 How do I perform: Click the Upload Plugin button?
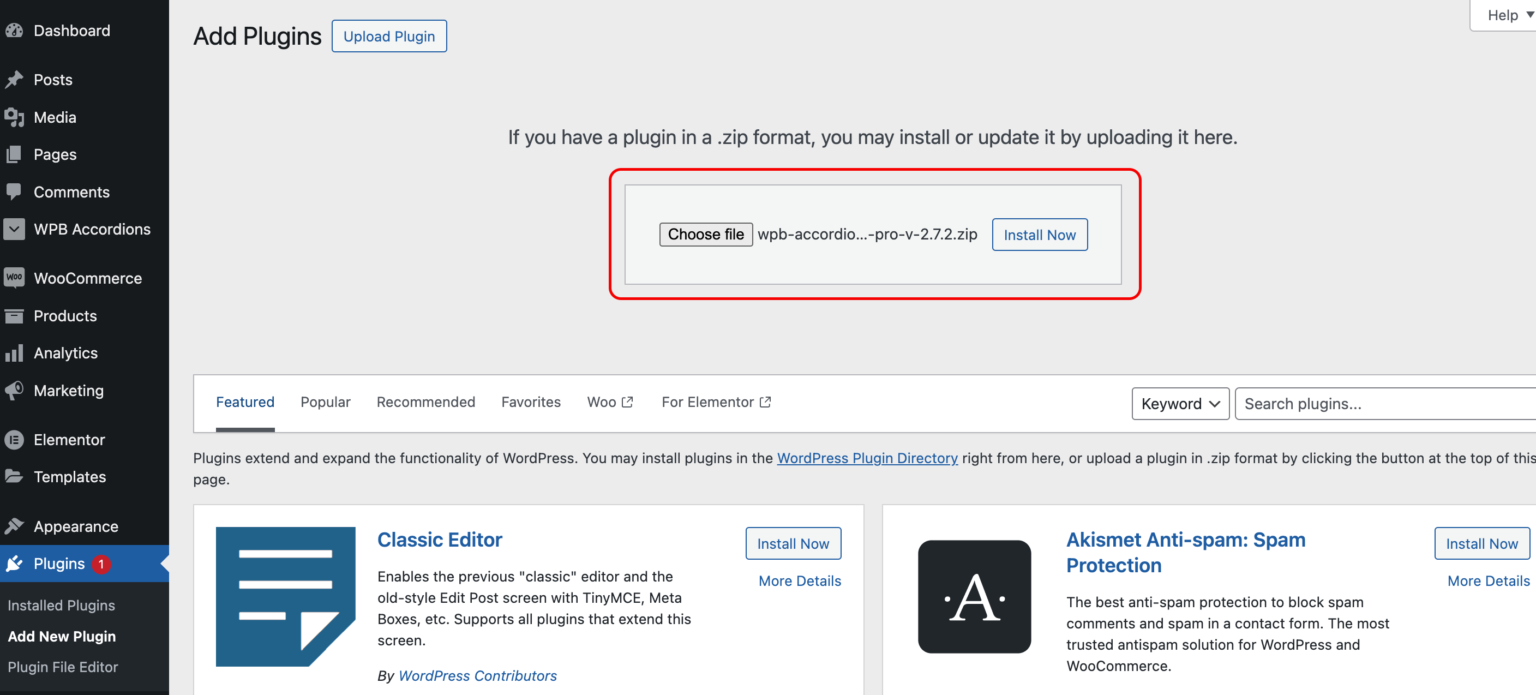click(389, 36)
